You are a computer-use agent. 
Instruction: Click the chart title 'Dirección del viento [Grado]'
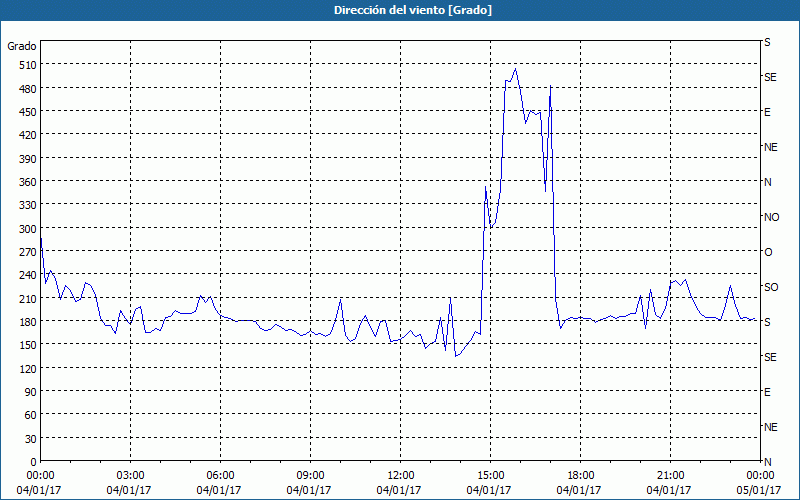pos(413,10)
